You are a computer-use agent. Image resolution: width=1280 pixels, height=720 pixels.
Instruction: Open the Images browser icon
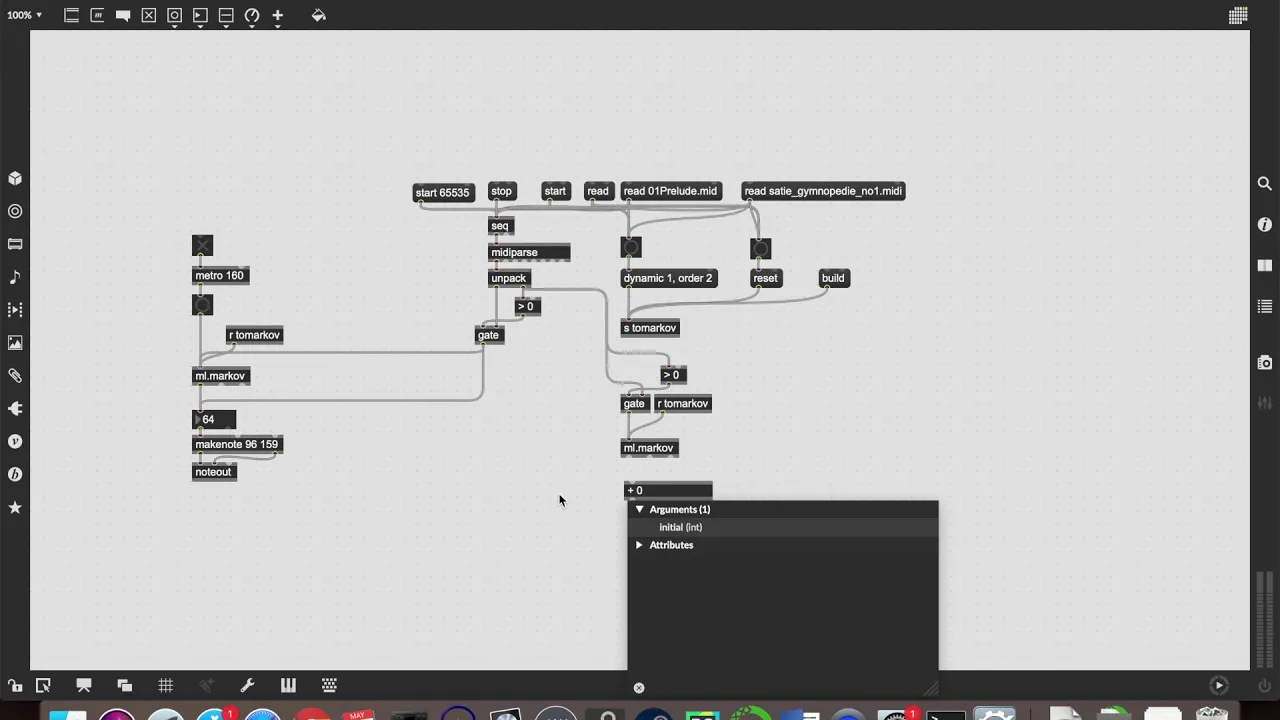point(15,343)
